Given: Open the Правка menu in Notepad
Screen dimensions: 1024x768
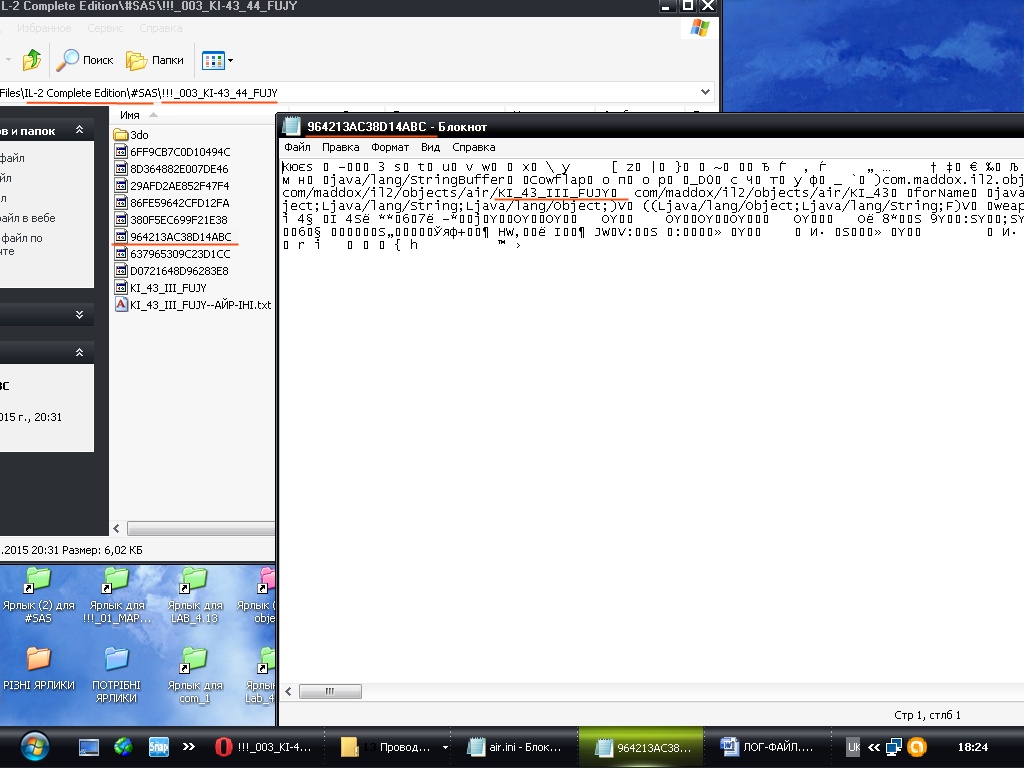Looking at the screenshot, I should point(340,148).
